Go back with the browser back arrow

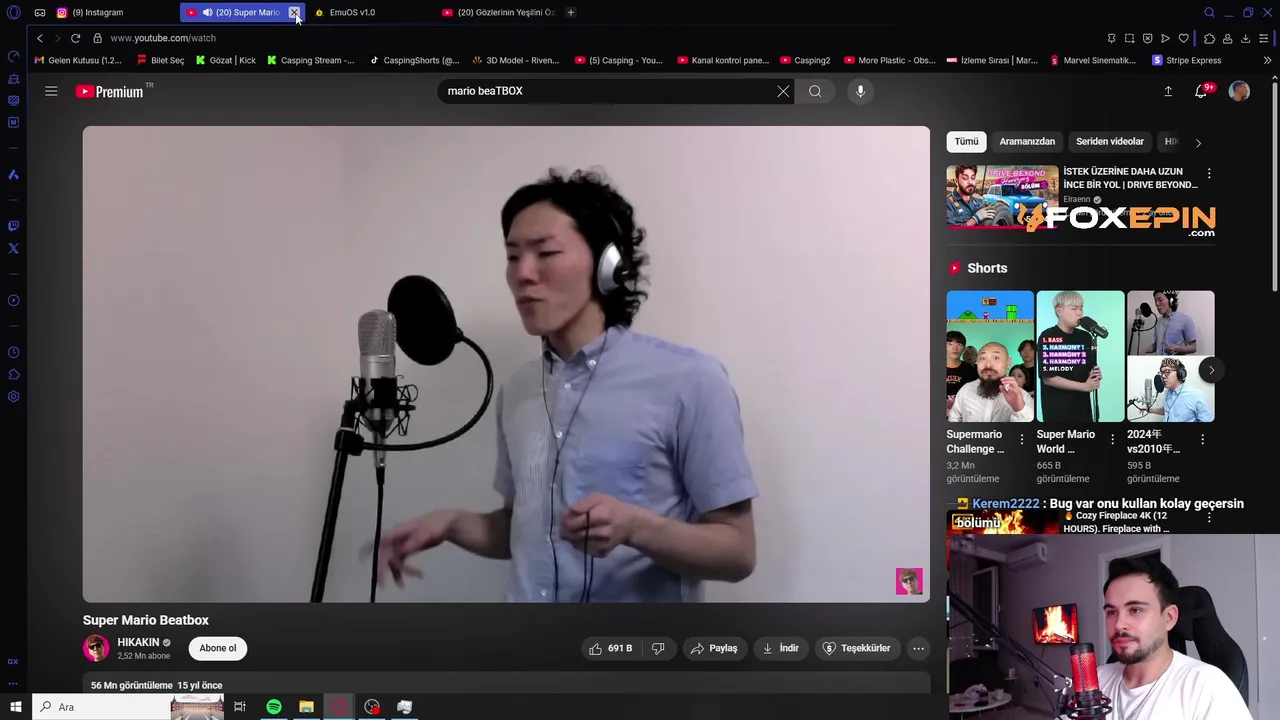click(40, 38)
